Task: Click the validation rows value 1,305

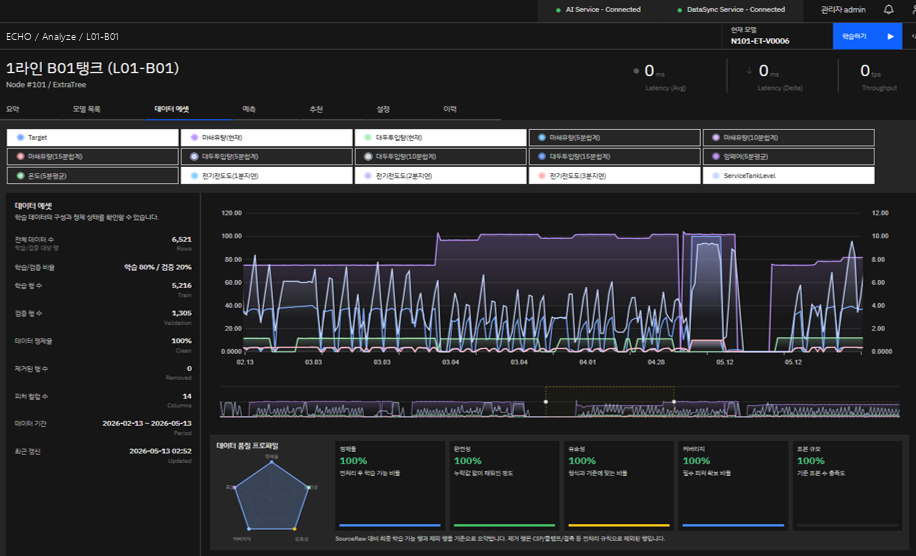Action: point(182,313)
